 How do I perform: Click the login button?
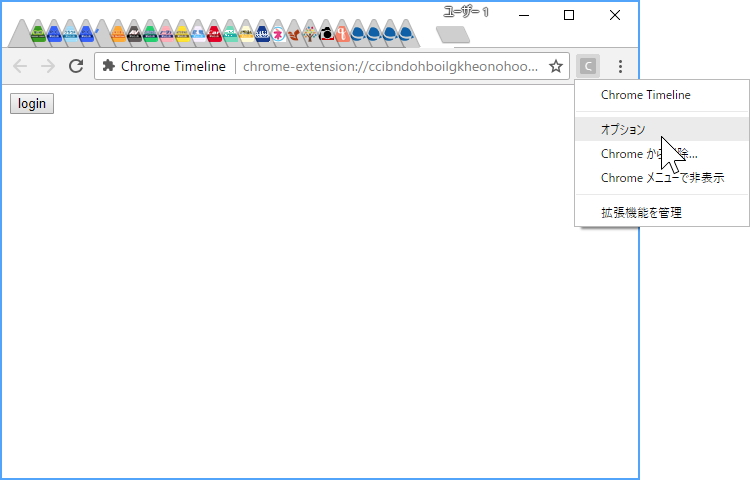coord(32,103)
